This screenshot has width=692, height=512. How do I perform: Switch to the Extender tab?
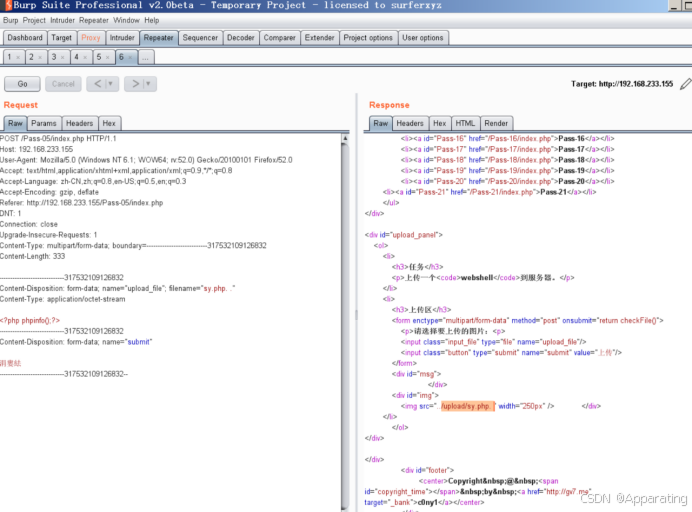coord(320,38)
